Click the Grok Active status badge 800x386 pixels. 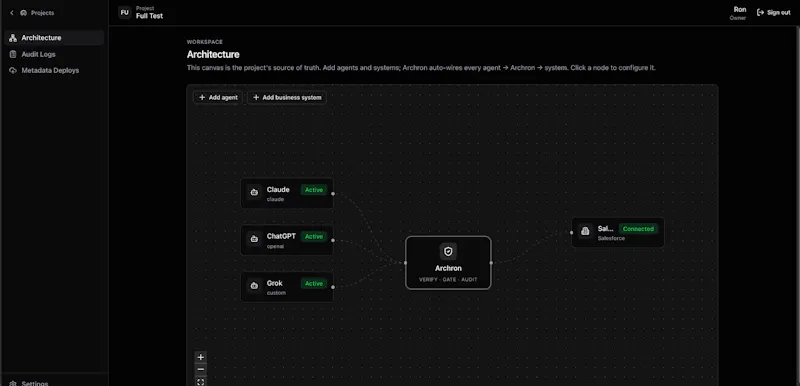pos(314,284)
